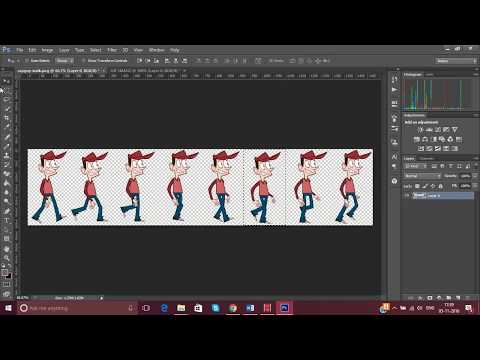Image resolution: width=480 pixels, height=360 pixels.
Task: Click the zoom percentage field in status bar
Action: point(23,298)
